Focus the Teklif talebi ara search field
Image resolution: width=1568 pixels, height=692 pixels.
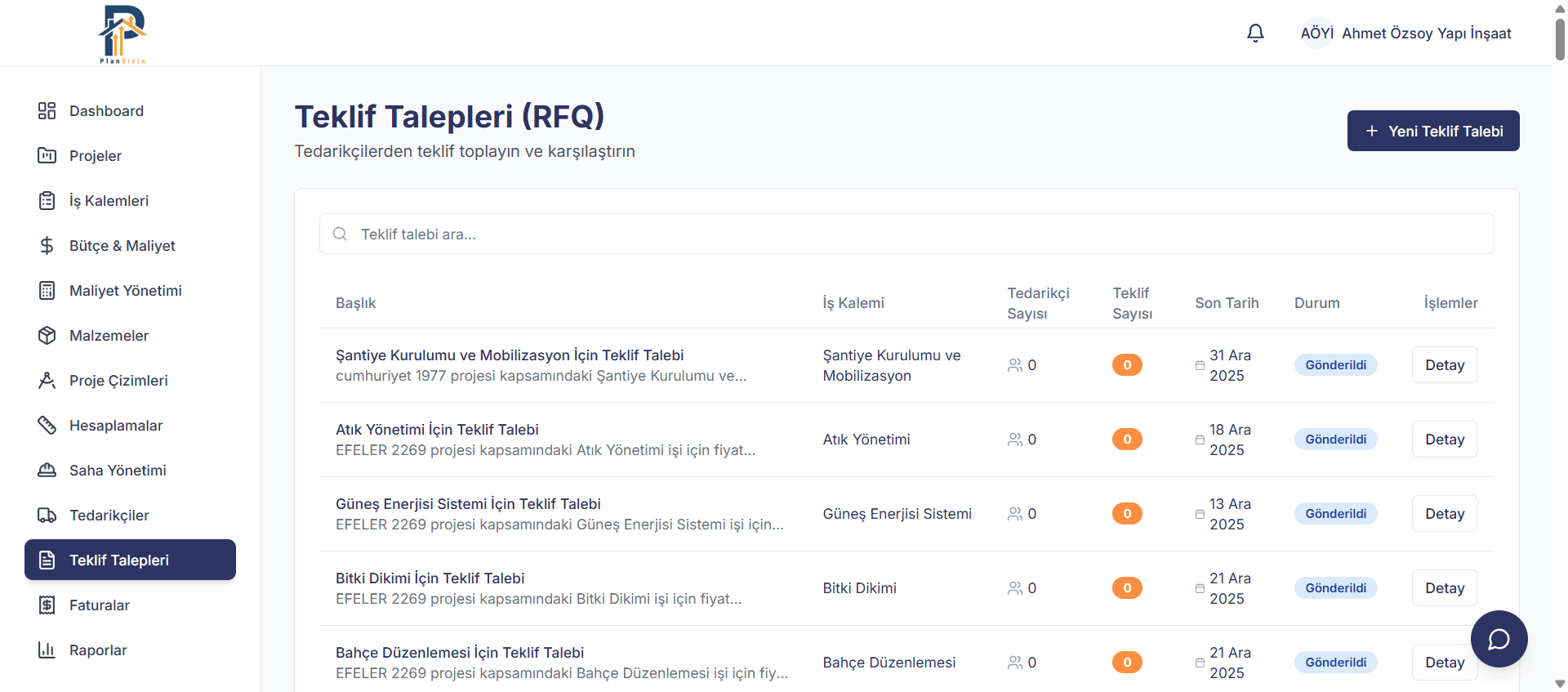pos(906,234)
